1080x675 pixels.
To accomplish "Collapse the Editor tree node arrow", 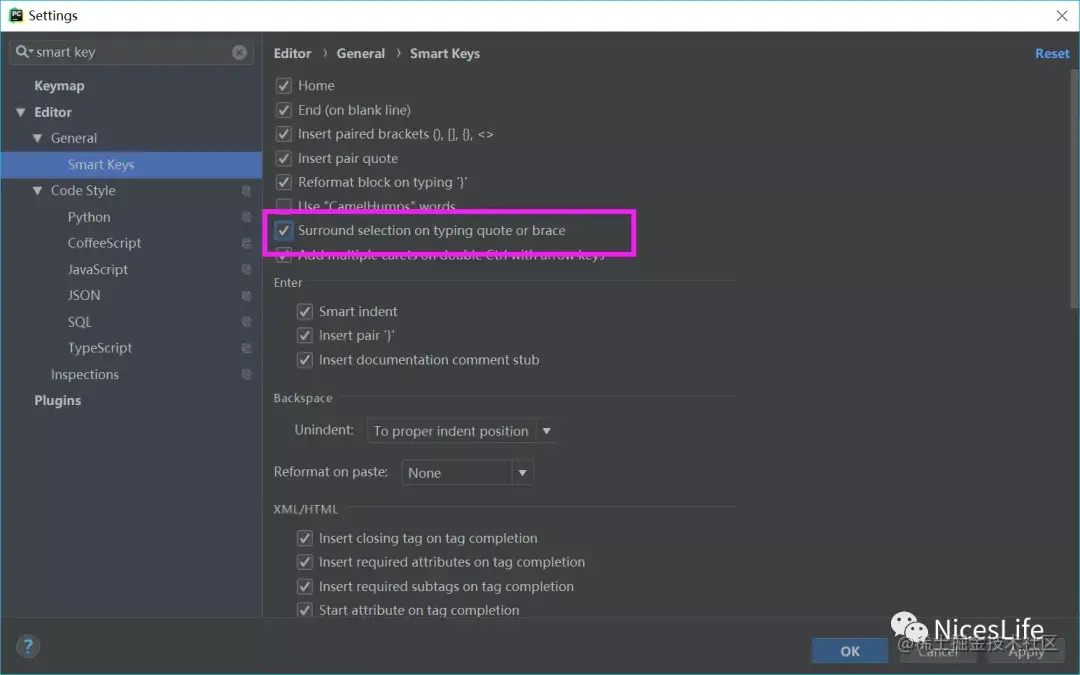I will [x=21, y=112].
